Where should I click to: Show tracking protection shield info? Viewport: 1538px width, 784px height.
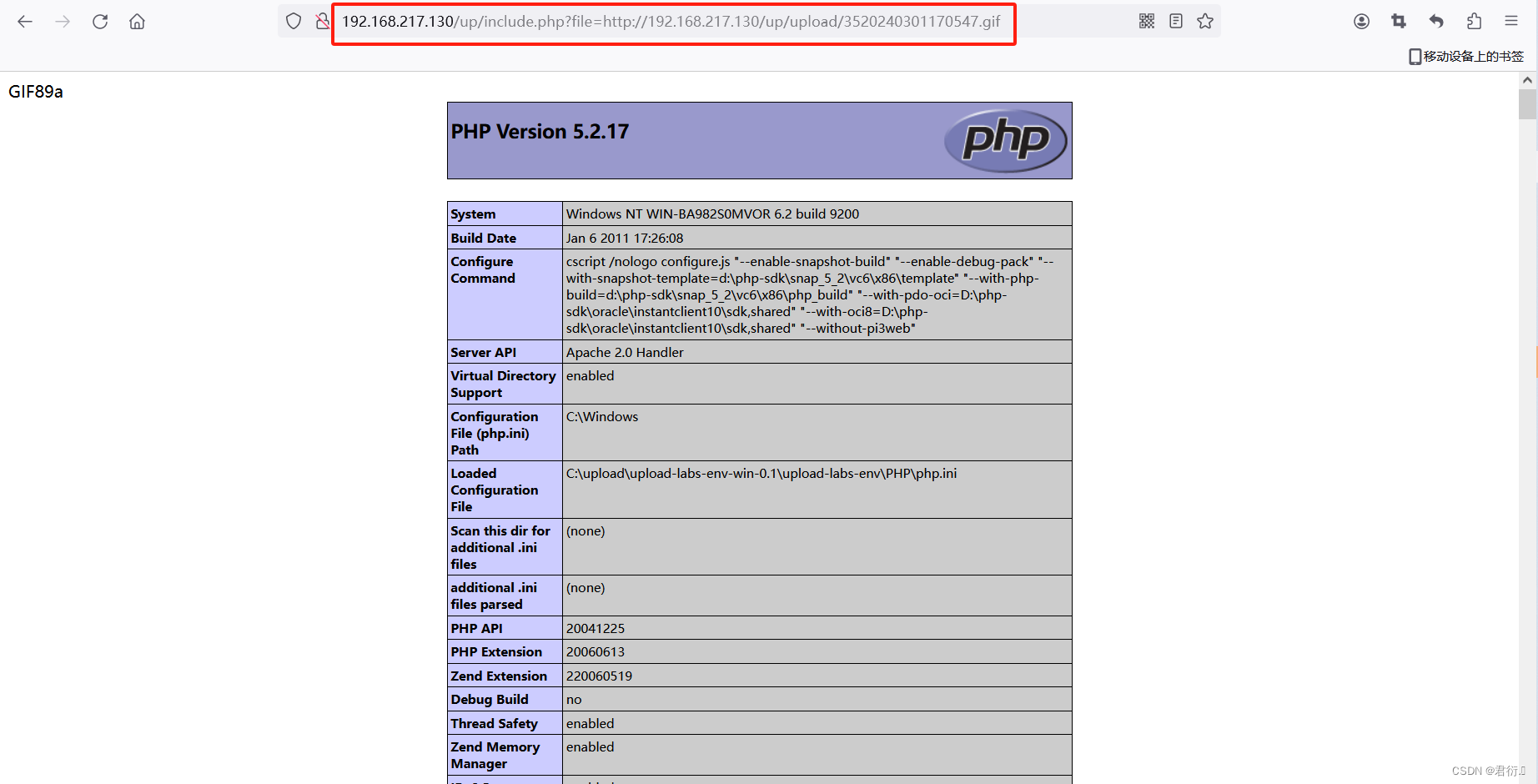pyautogui.click(x=294, y=21)
